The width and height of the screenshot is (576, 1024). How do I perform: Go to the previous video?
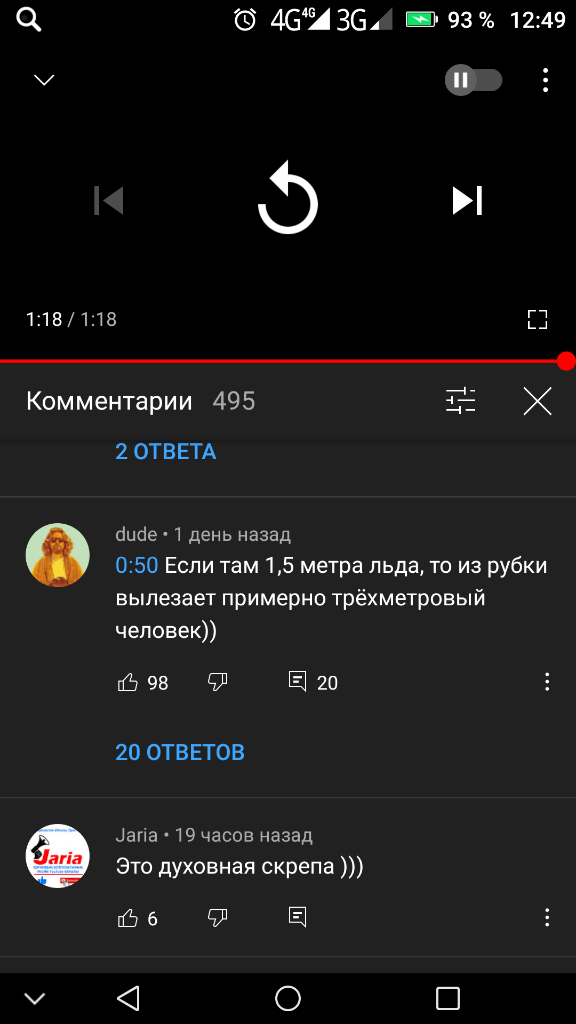point(108,200)
